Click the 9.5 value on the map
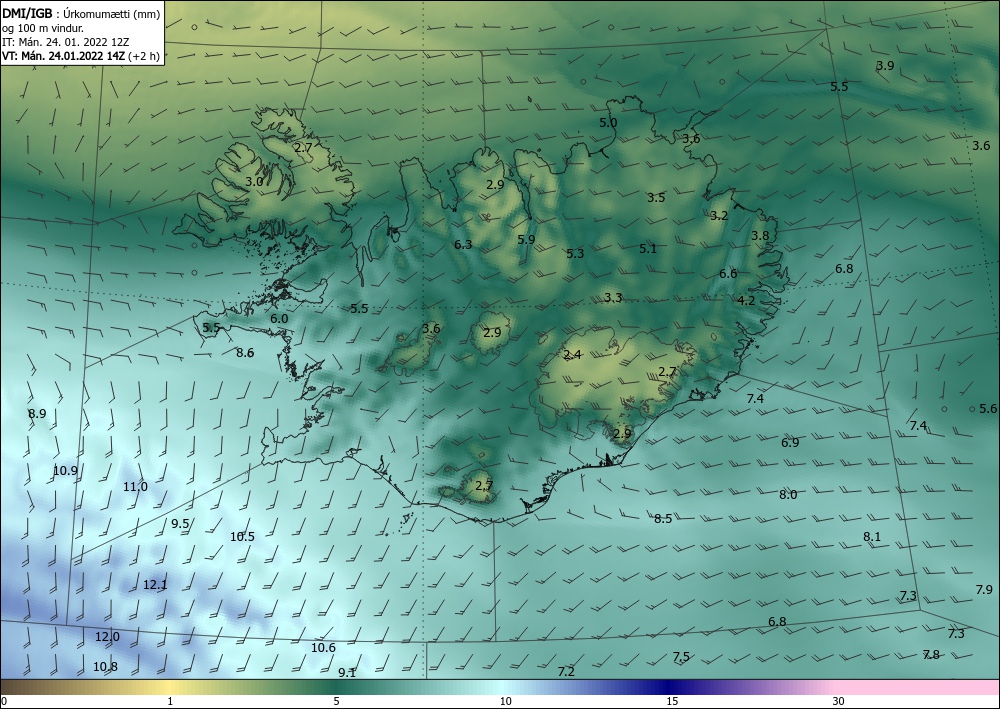1000x709 pixels. (180, 523)
